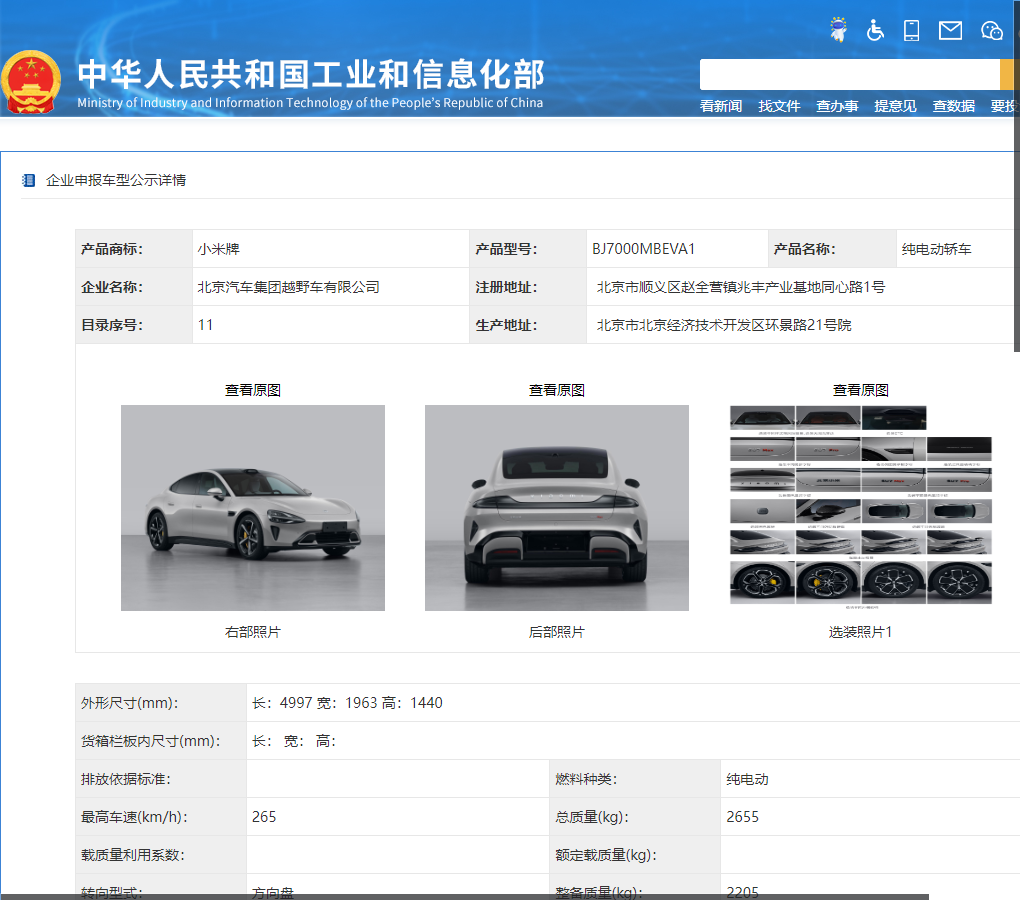Click the 货箱栏板内尺寸(mm): label
The image size is (1020, 900).
tap(150, 741)
